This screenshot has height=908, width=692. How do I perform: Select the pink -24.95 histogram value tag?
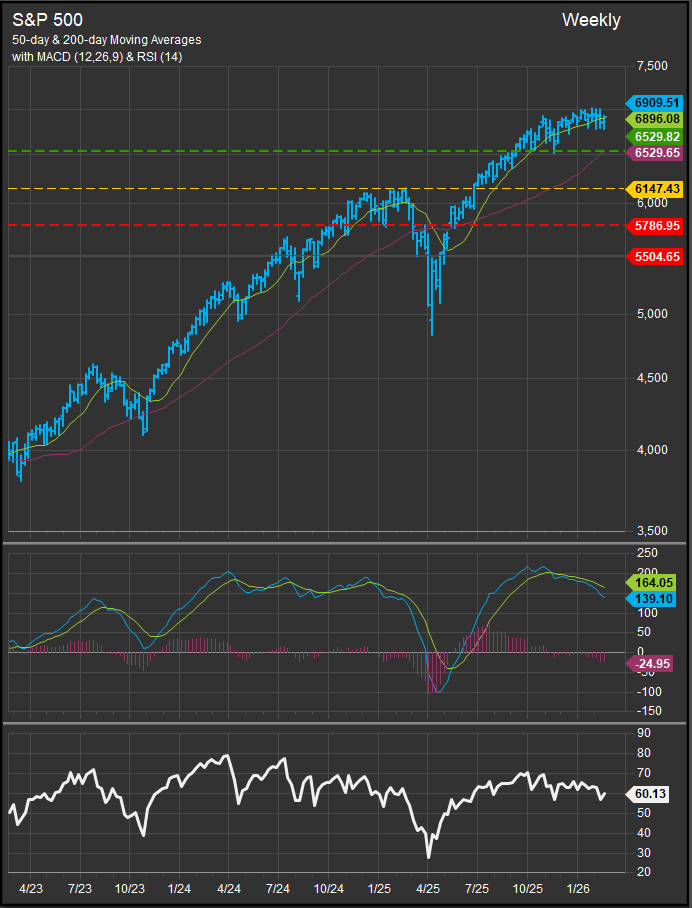[x=654, y=661]
